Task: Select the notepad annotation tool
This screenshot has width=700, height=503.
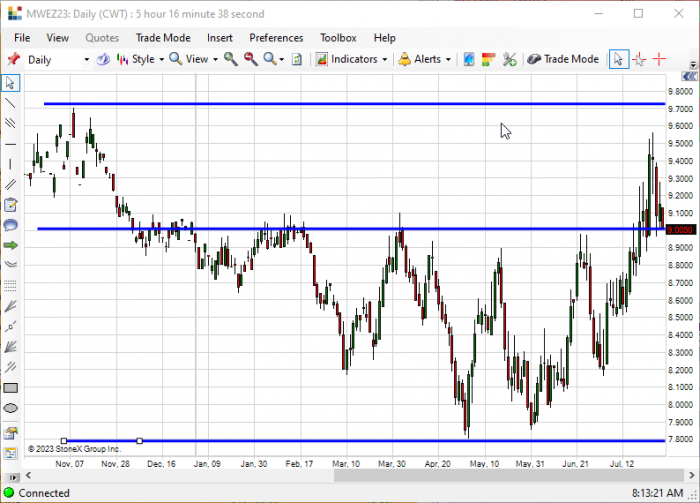Action: click(10, 205)
